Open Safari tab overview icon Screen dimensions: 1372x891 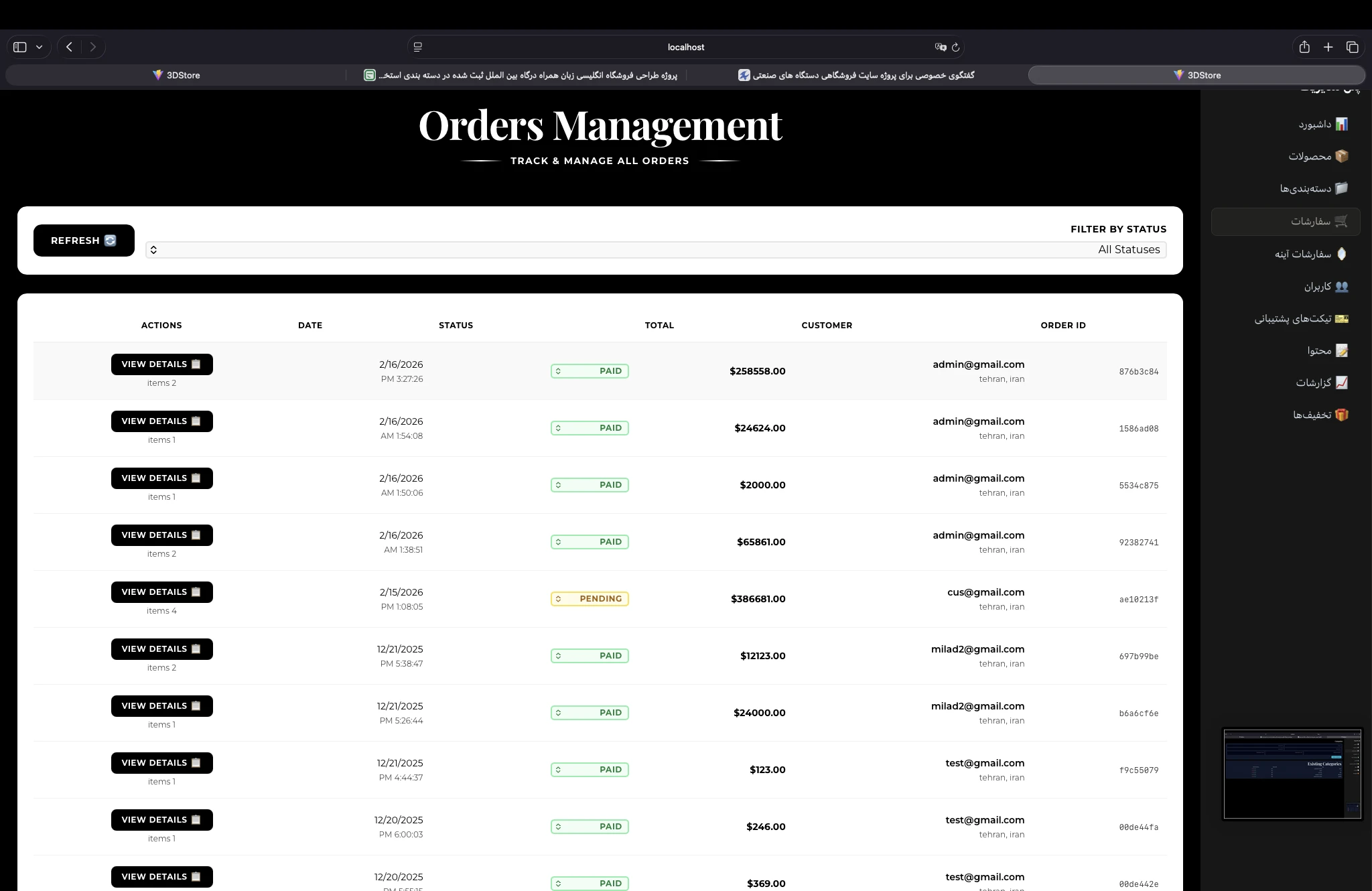(1352, 47)
